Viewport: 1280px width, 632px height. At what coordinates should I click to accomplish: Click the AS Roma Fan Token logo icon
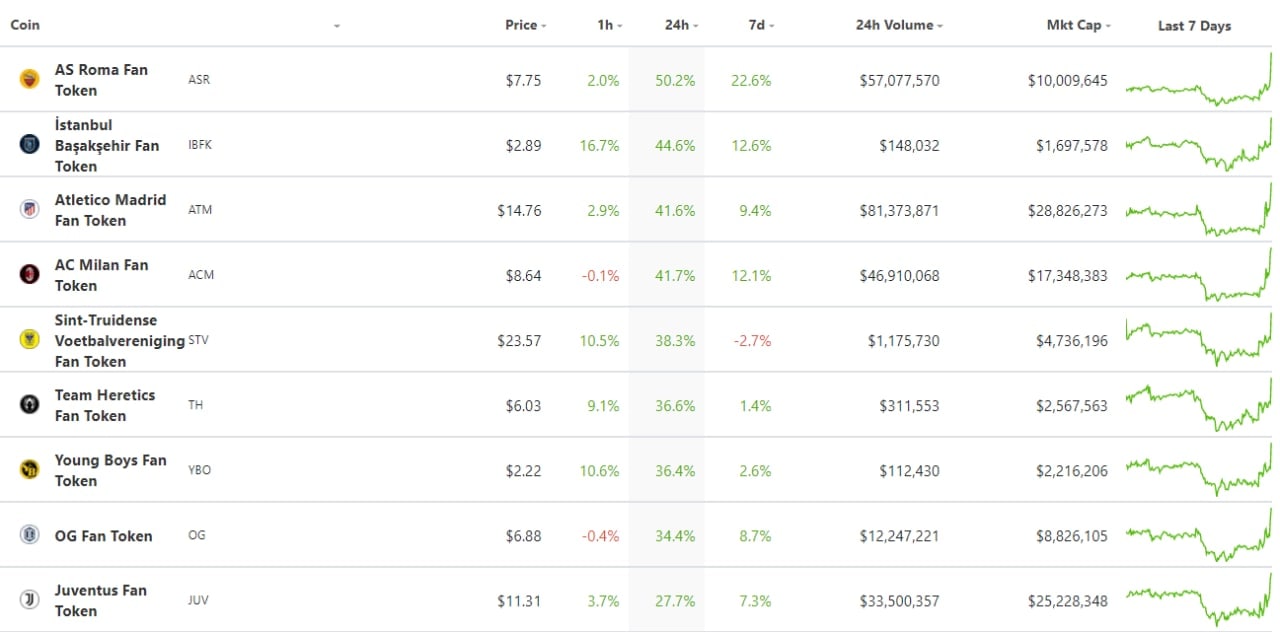tap(29, 79)
